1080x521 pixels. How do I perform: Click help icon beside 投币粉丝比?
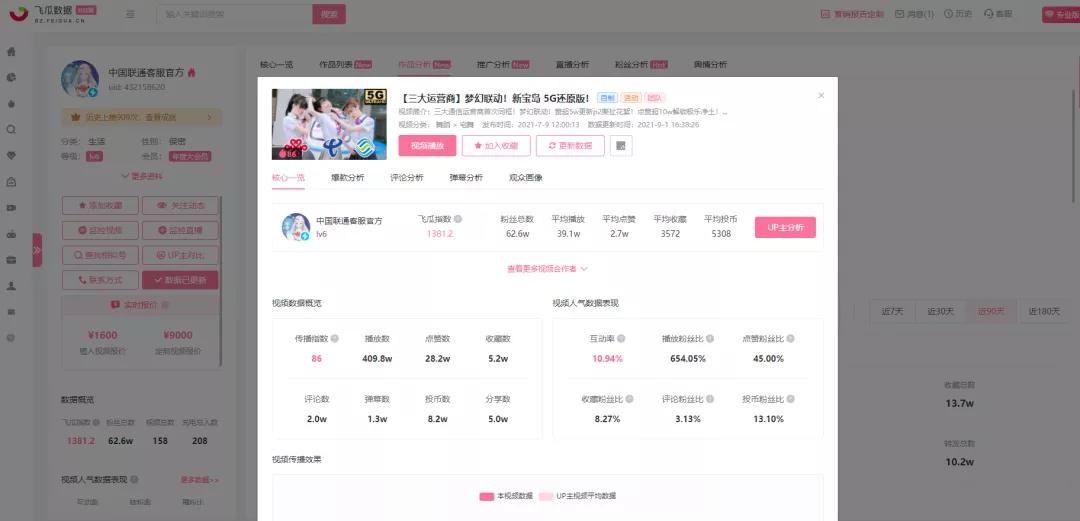(791, 399)
